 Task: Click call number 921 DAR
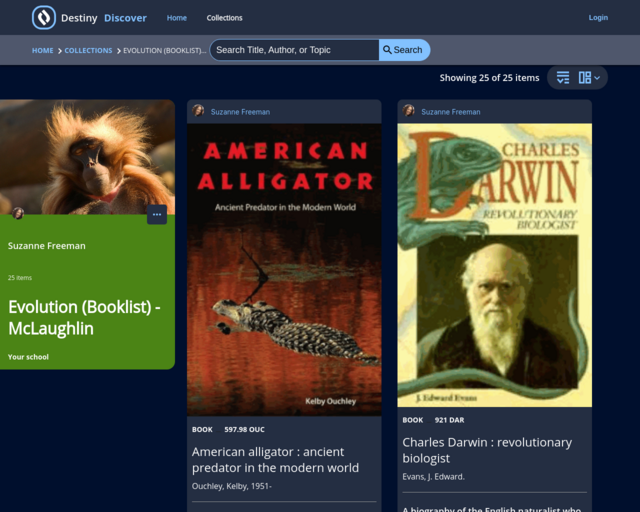(x=449, y=420)
